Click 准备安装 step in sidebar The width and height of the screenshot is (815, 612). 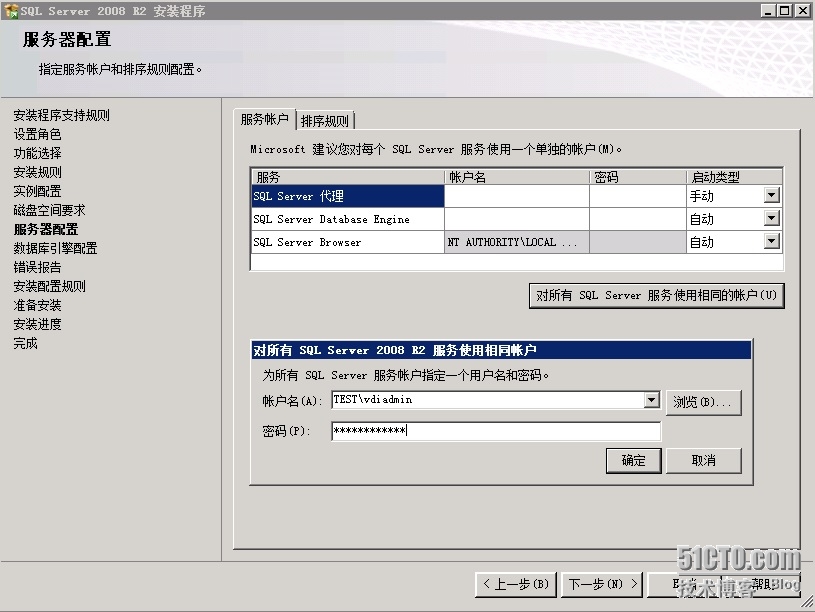click(37, 305)
